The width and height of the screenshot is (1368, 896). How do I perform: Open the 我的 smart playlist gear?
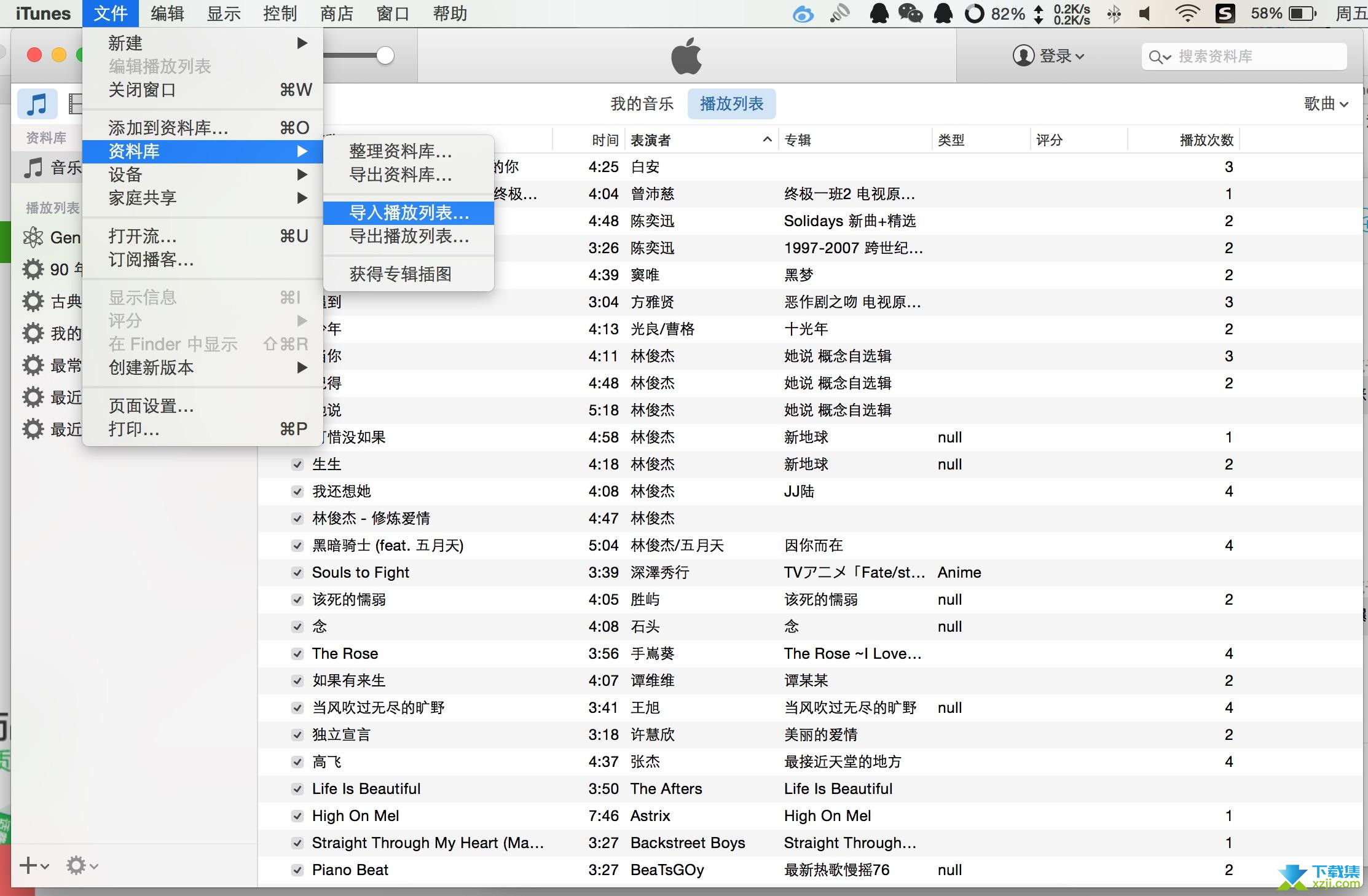pos(33,333)
